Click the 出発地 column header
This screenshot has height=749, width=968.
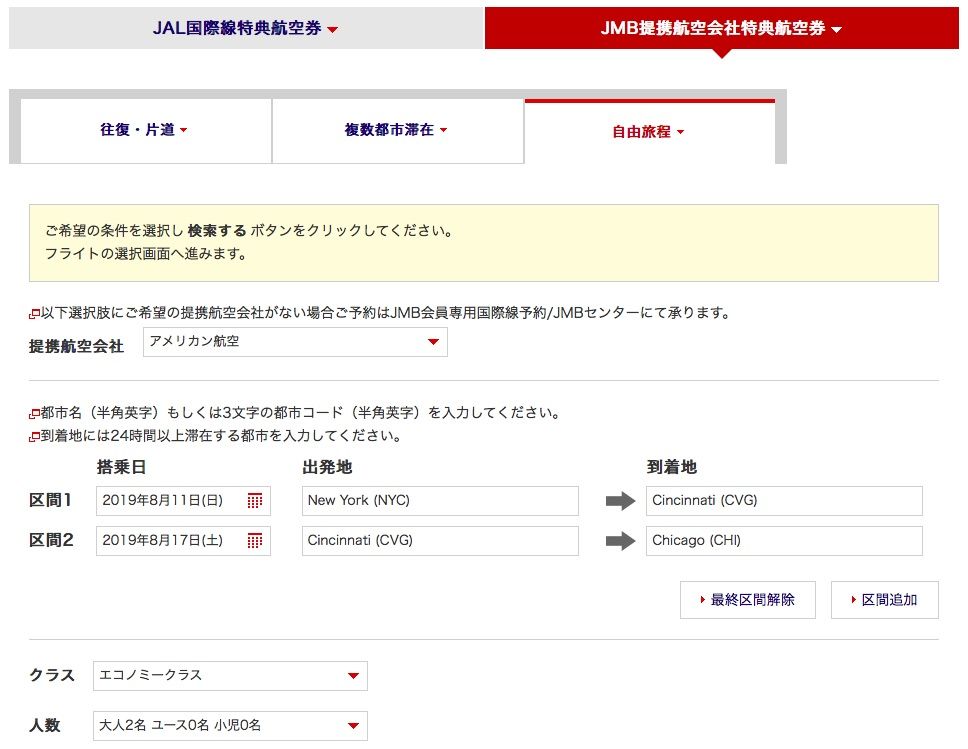pyautogui.click(x=327, y=467)
